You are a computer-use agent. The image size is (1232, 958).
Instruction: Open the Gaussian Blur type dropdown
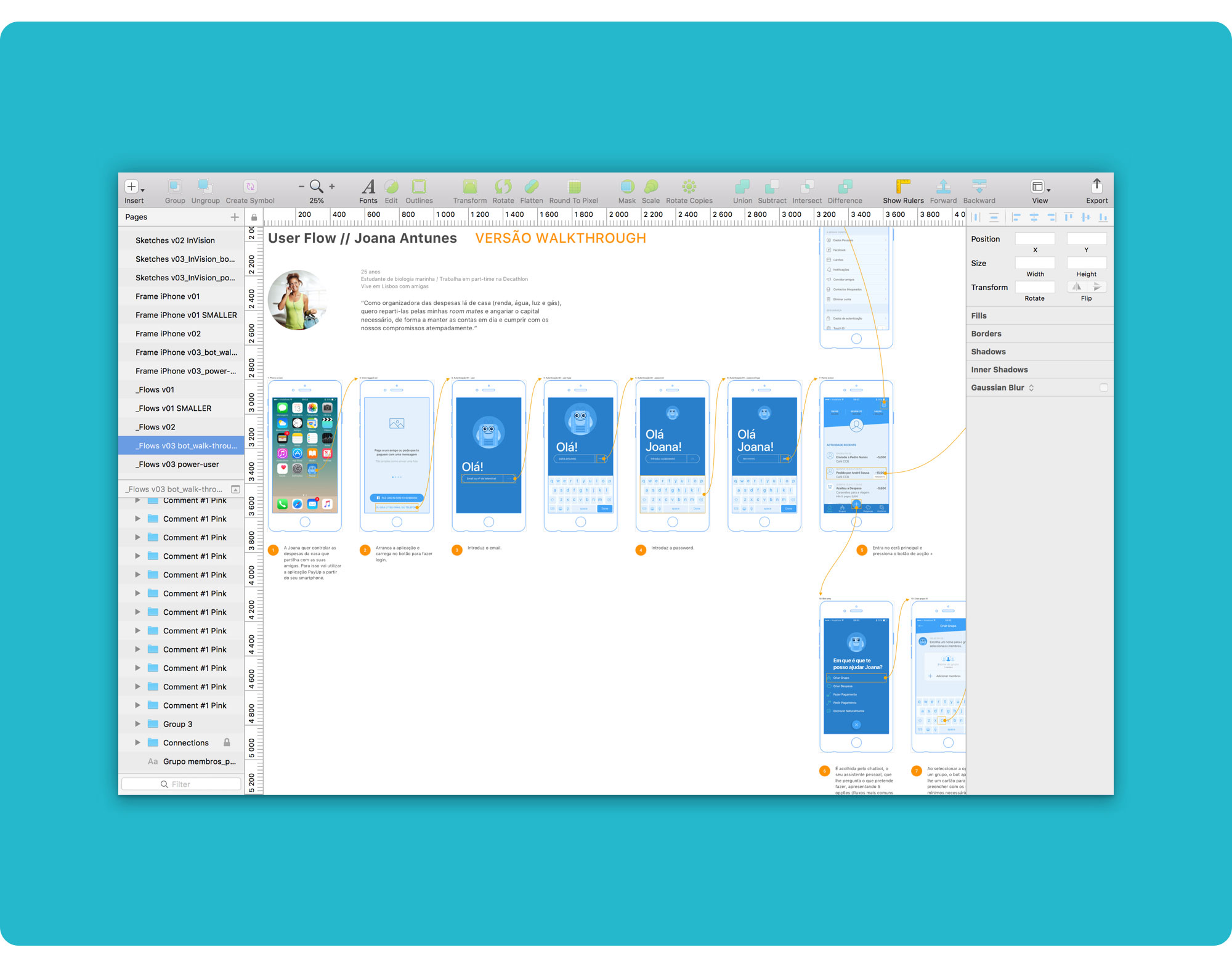pyautogui.click(x=1031, y=388)
